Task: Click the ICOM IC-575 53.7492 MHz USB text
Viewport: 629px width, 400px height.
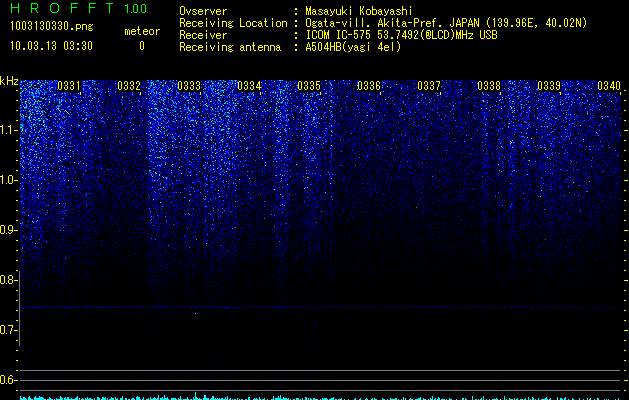Action: click(x=401, y=35)
